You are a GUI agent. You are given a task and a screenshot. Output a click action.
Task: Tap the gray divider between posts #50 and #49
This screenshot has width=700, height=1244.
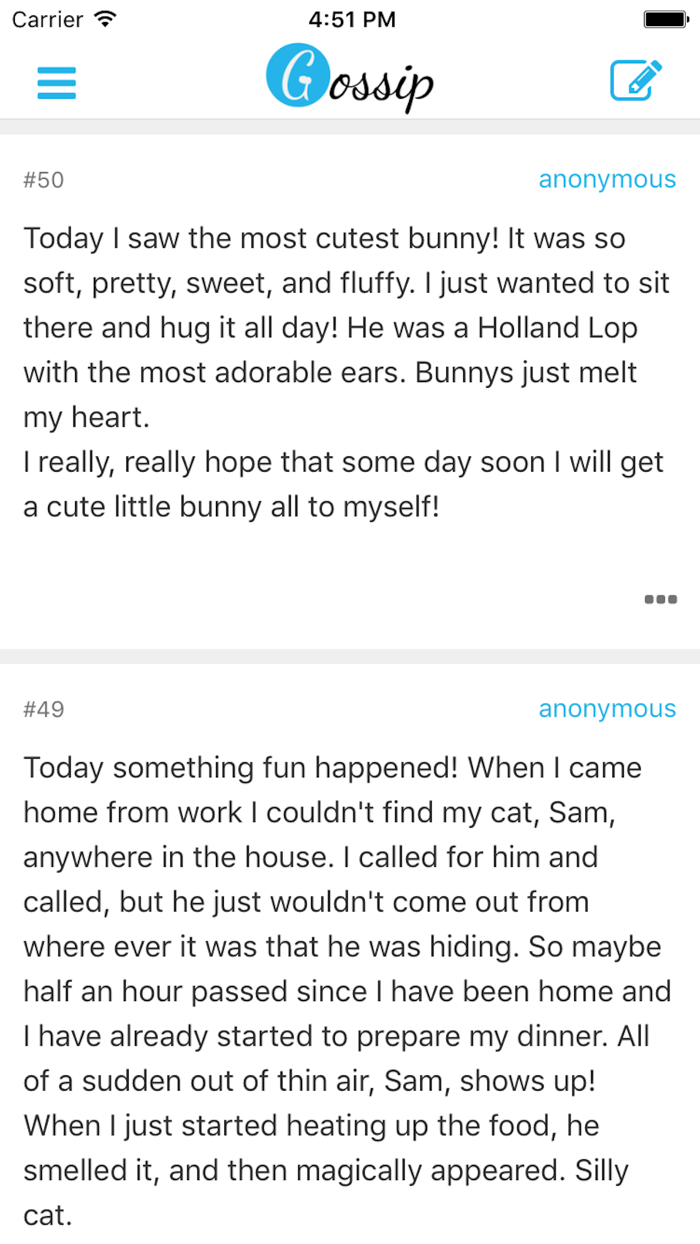coord(350,656)
